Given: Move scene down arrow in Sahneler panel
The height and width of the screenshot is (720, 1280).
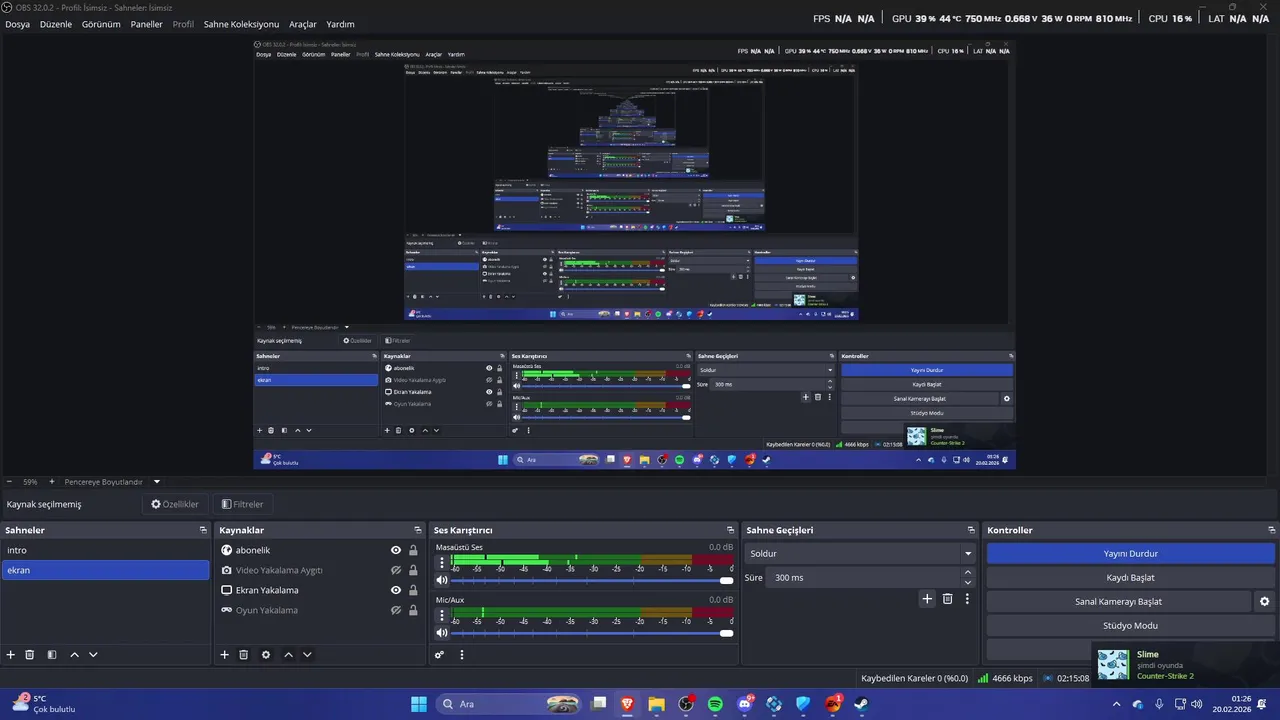Looking at the screenshot, I should 93,655.
